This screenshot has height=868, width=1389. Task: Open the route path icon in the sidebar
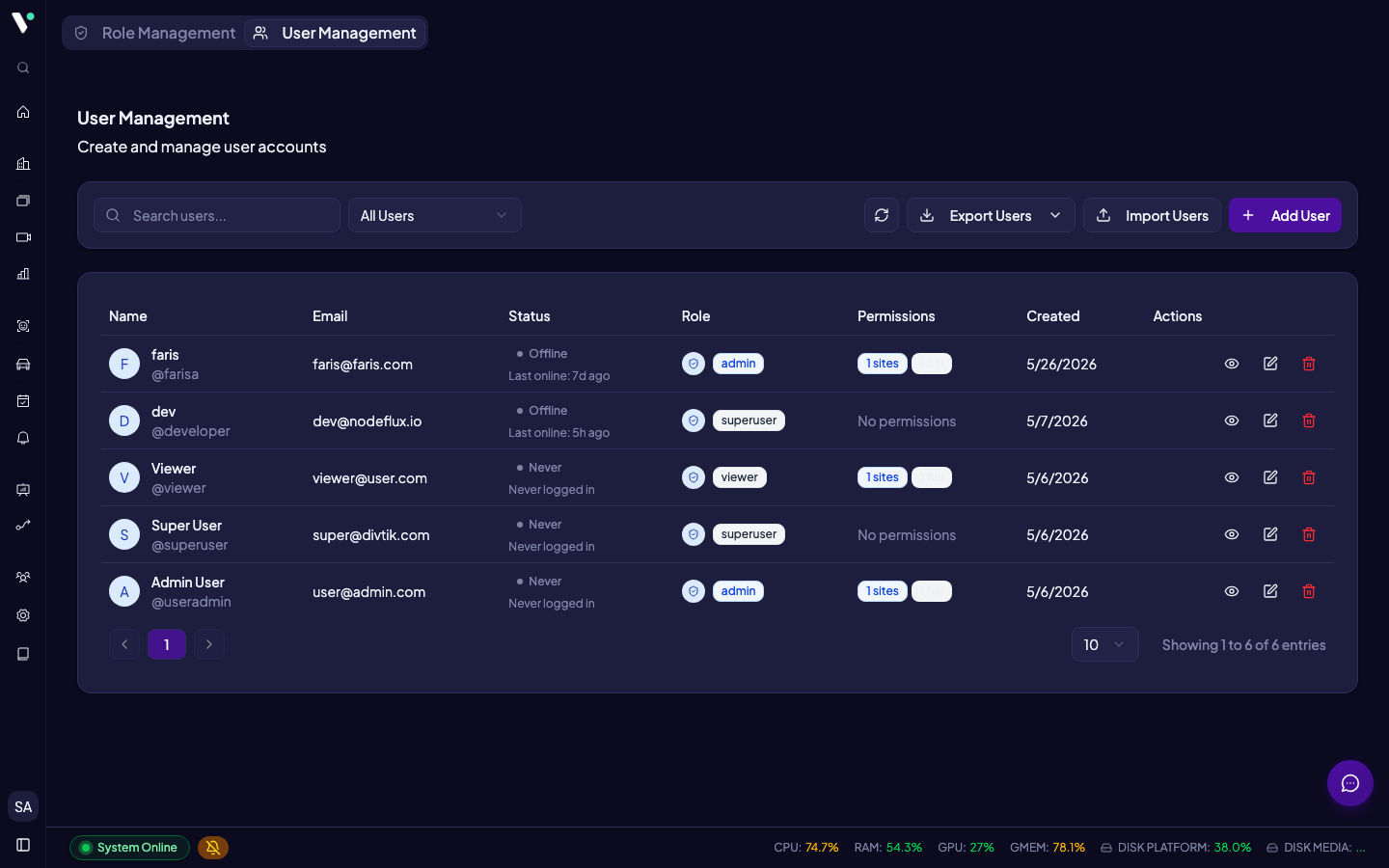pyautogui.click(x=23, y=526)
